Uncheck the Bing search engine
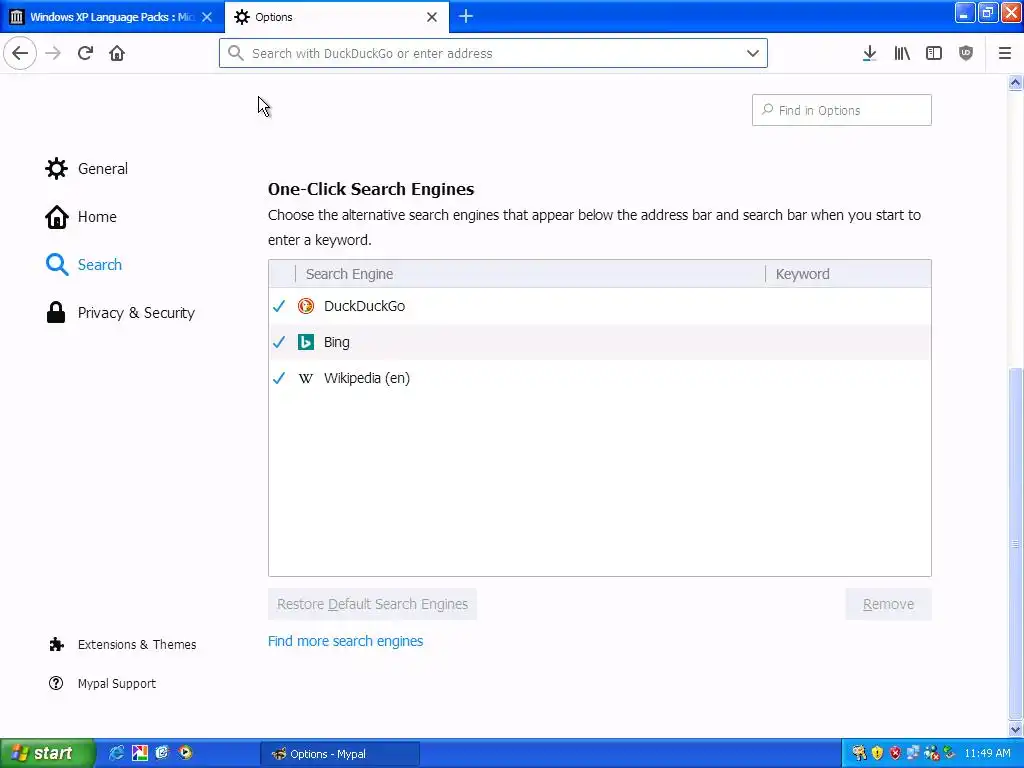 pyautogui.click(x=279, y=342)
